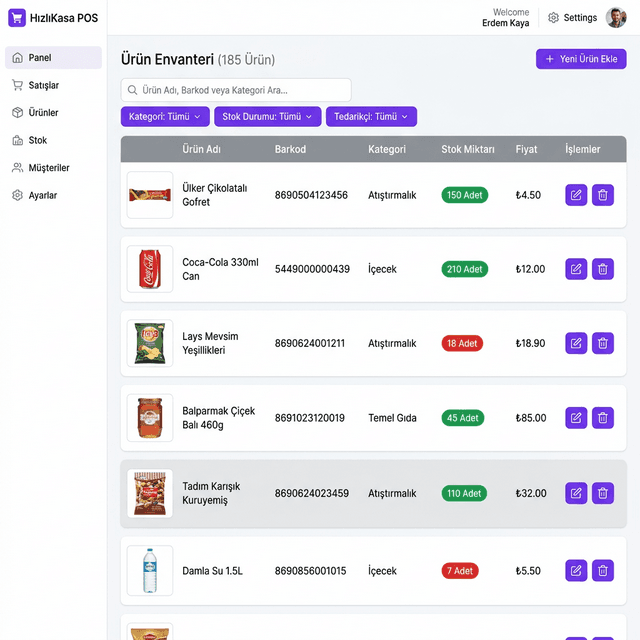Click the Yeni Ürün Ekle button
640x640 pixels.
pos(581,59)
